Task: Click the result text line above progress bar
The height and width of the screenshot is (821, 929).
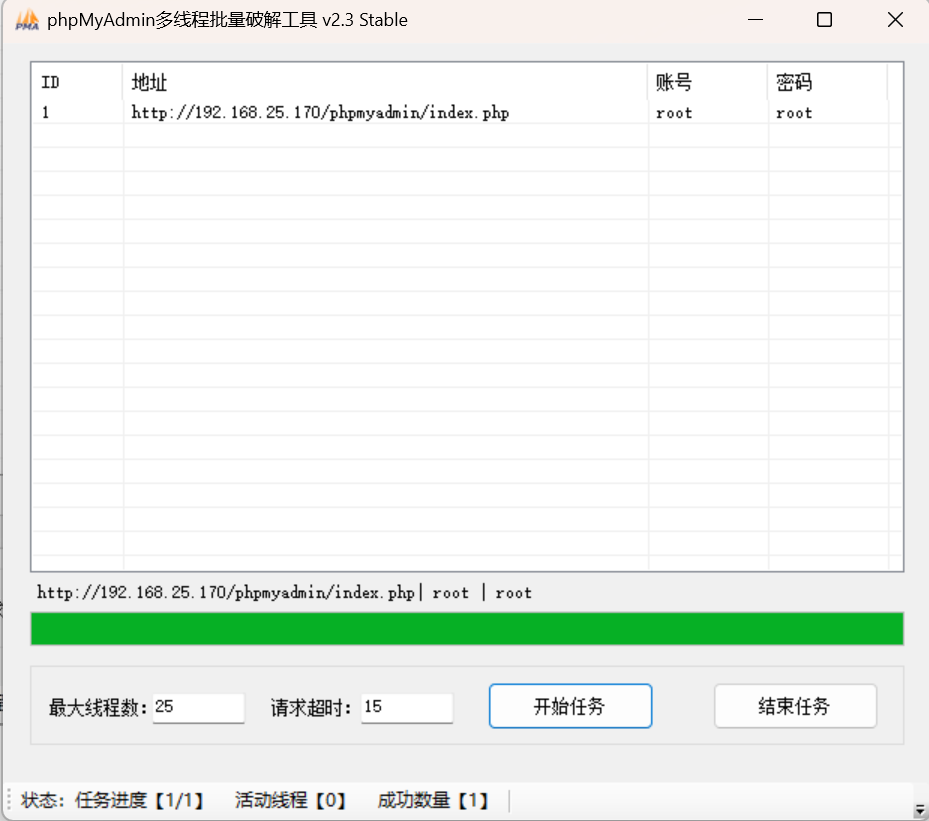Action: [284, 593]
